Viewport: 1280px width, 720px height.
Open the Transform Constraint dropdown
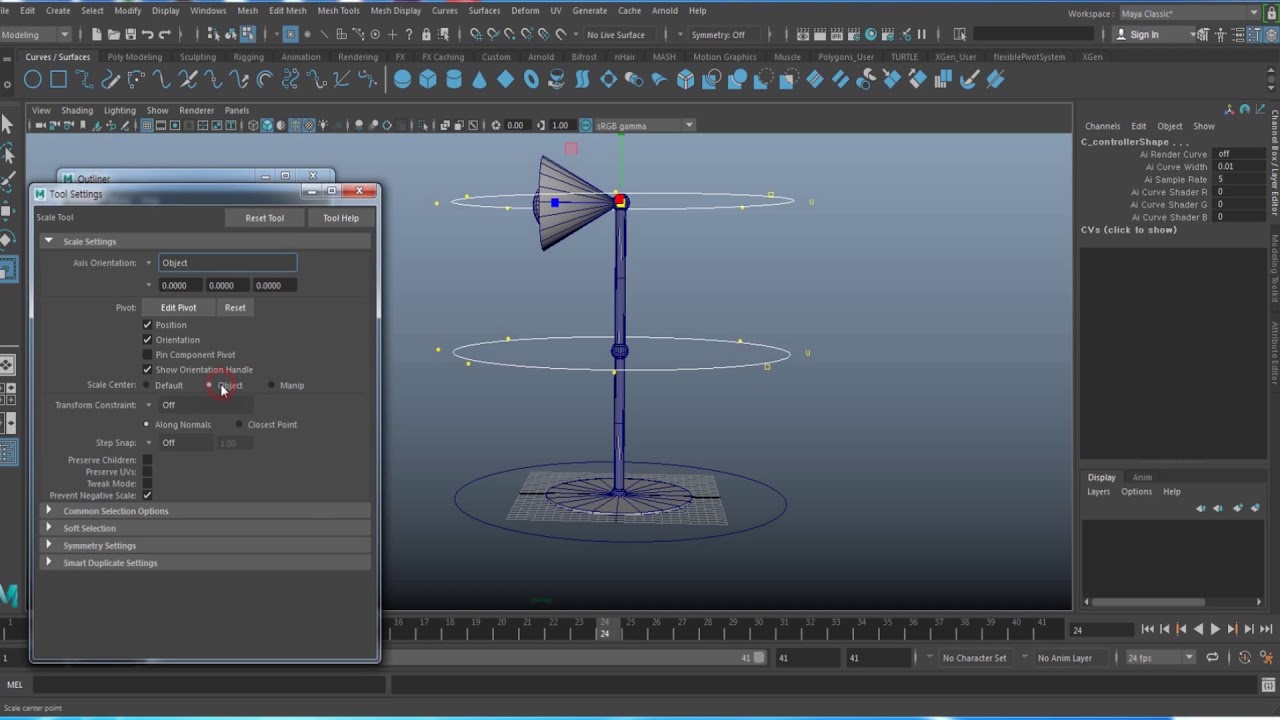pos(149,405)
